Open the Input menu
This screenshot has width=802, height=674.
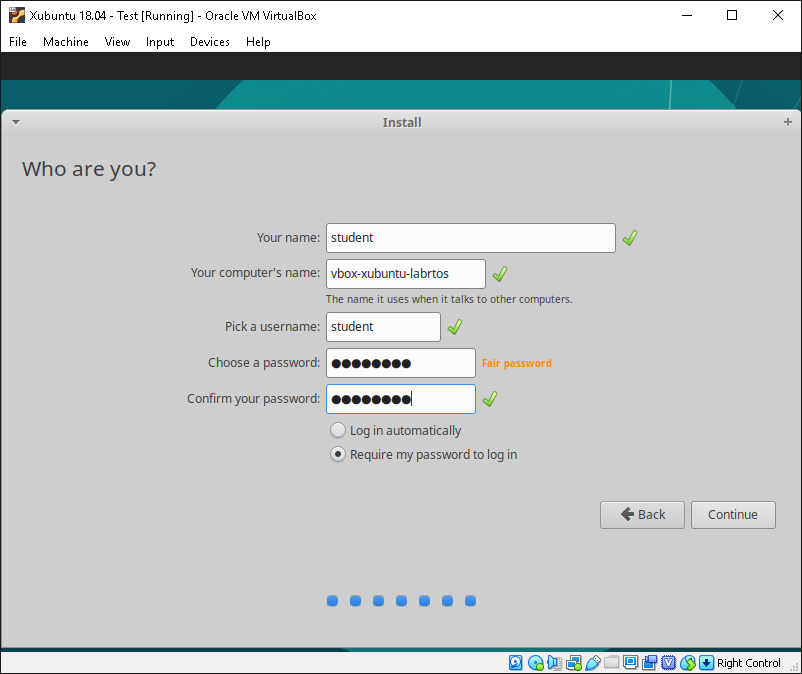coord(160,42)
